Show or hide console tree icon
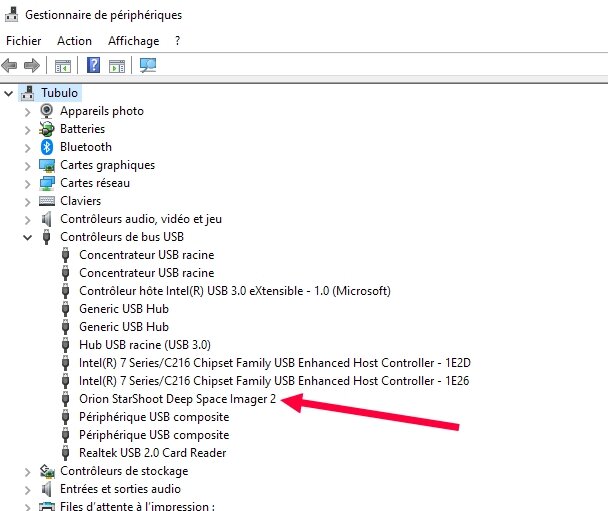 pyautogui.click(x=63, y=66)
